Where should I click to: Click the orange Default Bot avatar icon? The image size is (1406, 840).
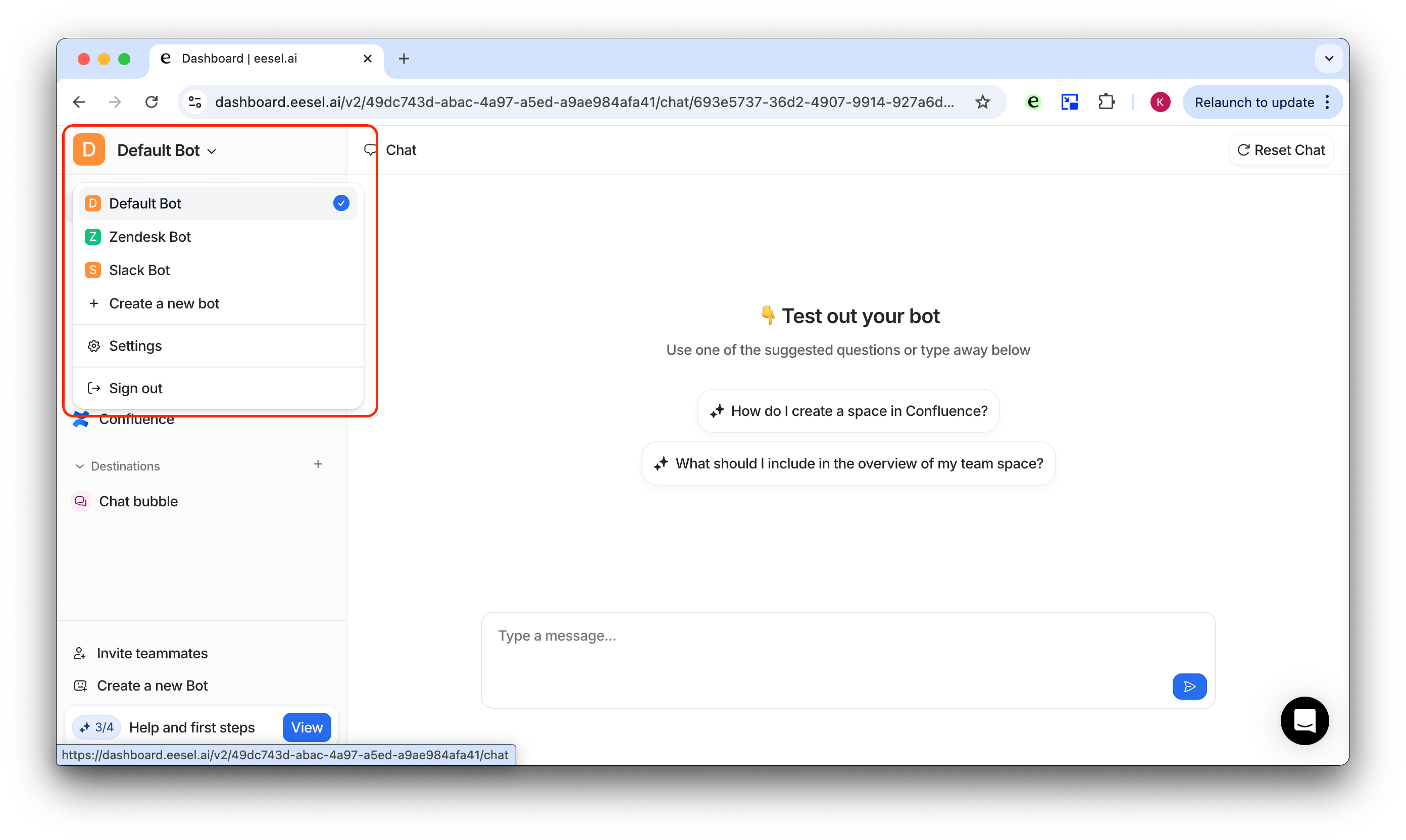tap(89, 150)
